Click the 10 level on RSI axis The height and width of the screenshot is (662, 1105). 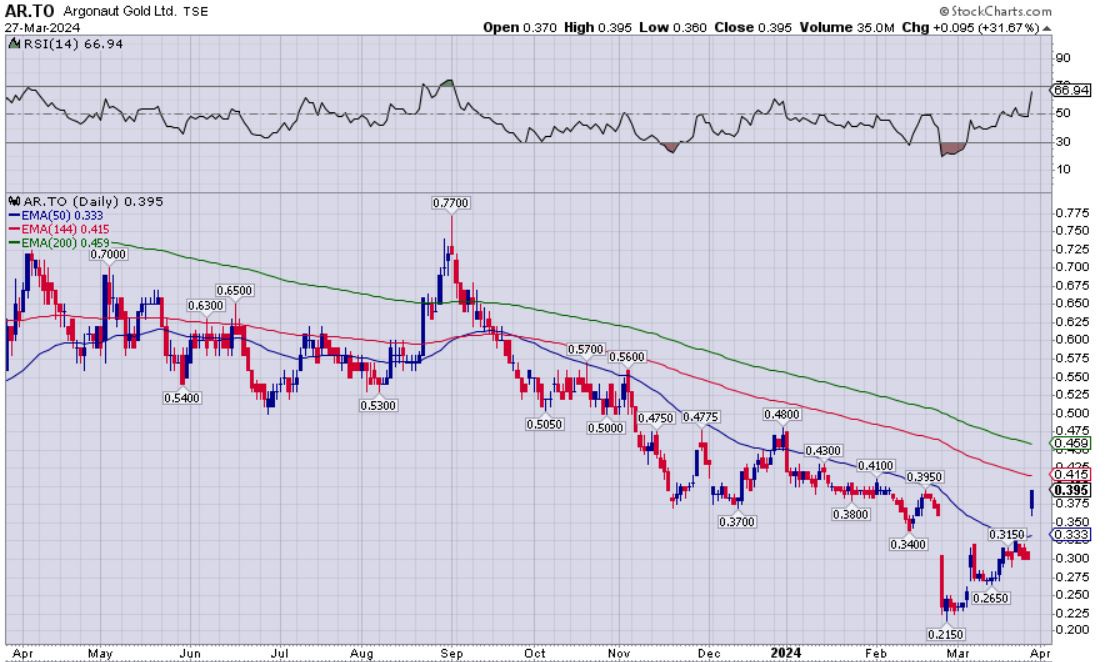point(1062,169)
